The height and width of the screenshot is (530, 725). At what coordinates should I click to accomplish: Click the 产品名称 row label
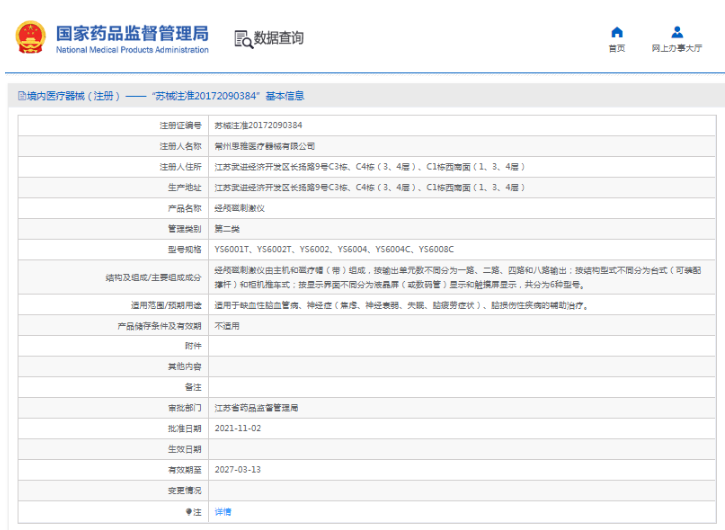pos(184,208)
